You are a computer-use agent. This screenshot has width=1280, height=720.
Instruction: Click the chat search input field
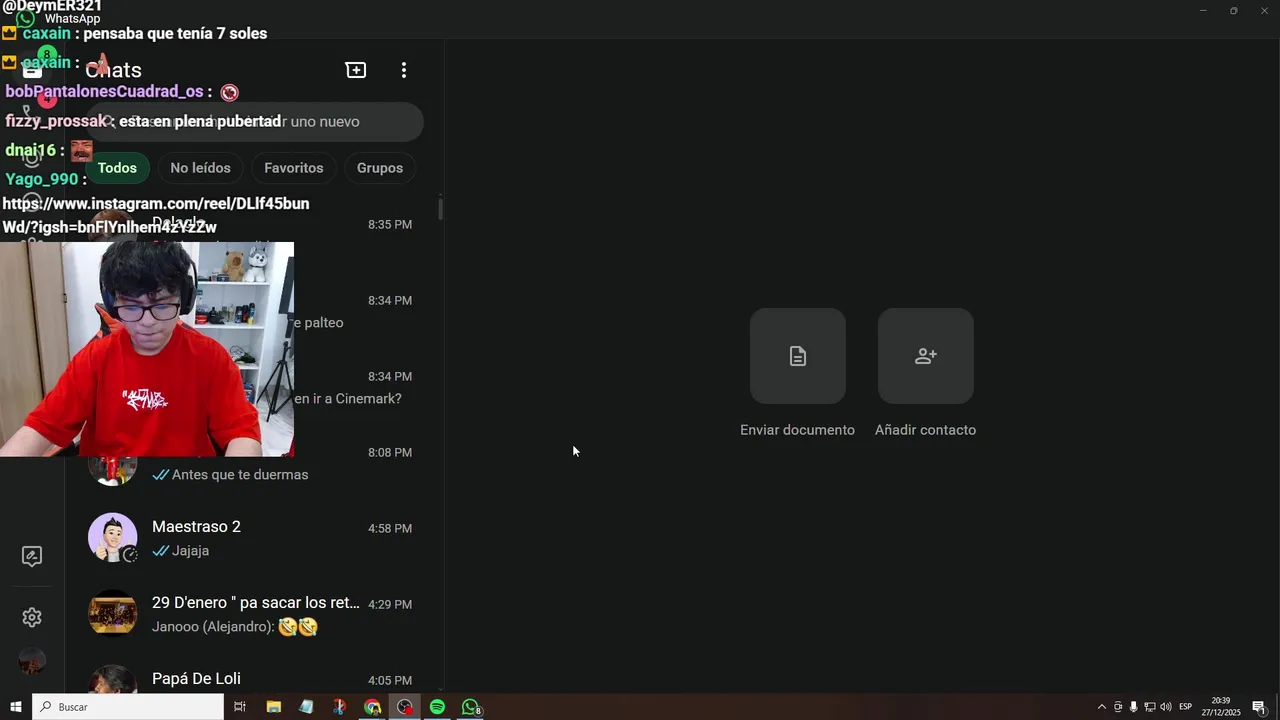coord(255,122)
